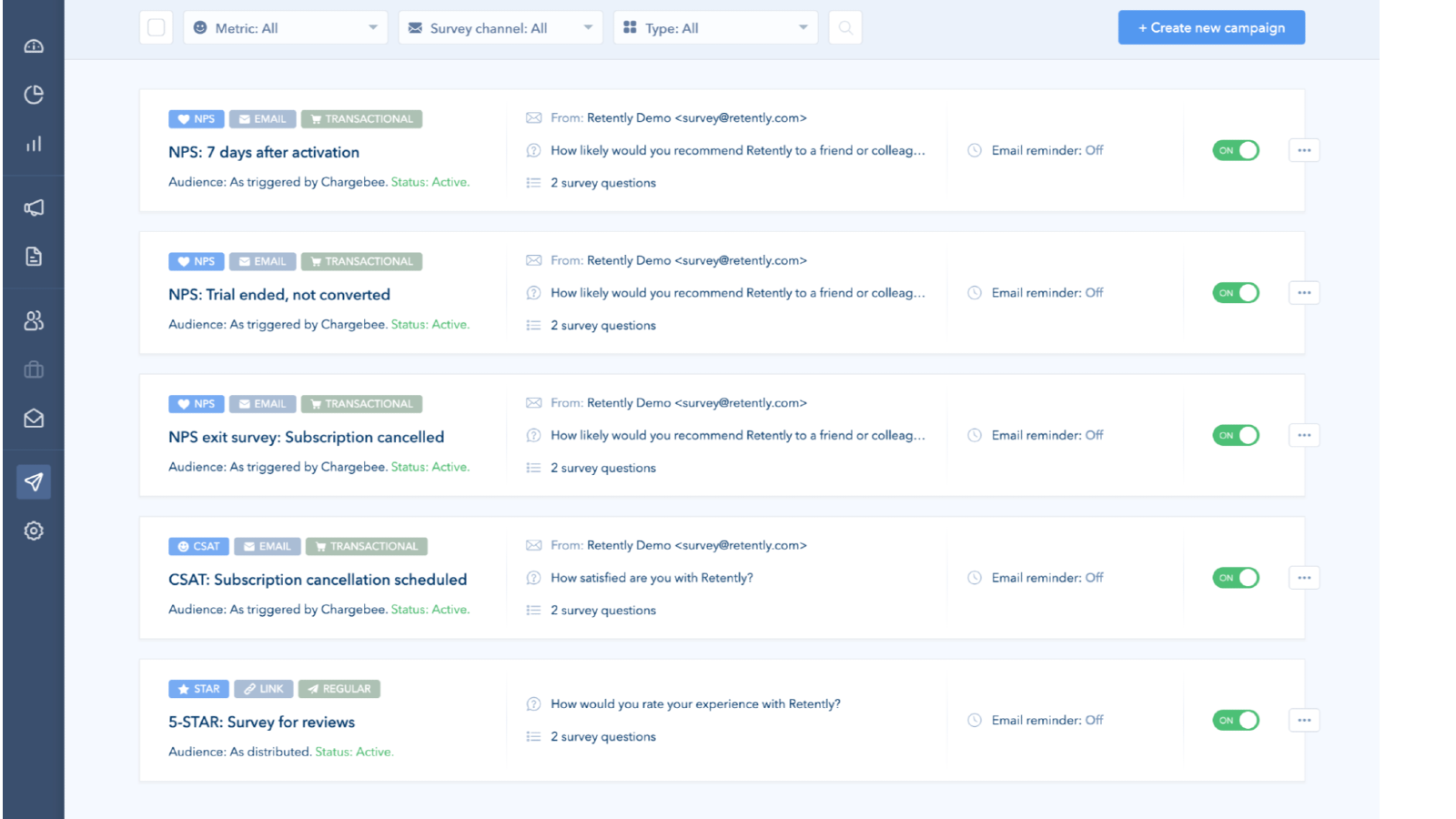This screenshot has width=1456, height=819.
Task: Open the audience people icon in sidebar
Action: pos(34,320)
